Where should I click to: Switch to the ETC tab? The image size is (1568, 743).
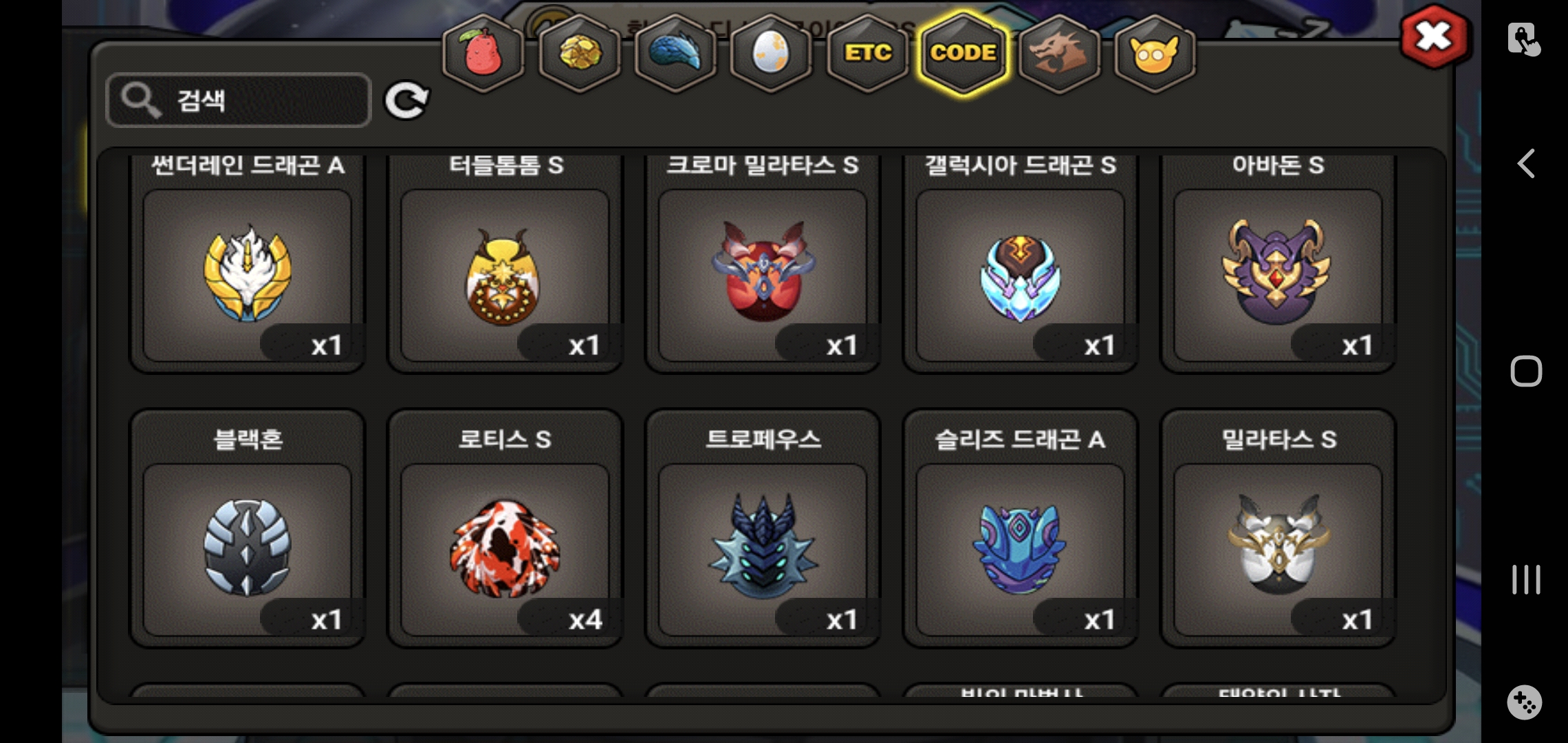[868, 53]
